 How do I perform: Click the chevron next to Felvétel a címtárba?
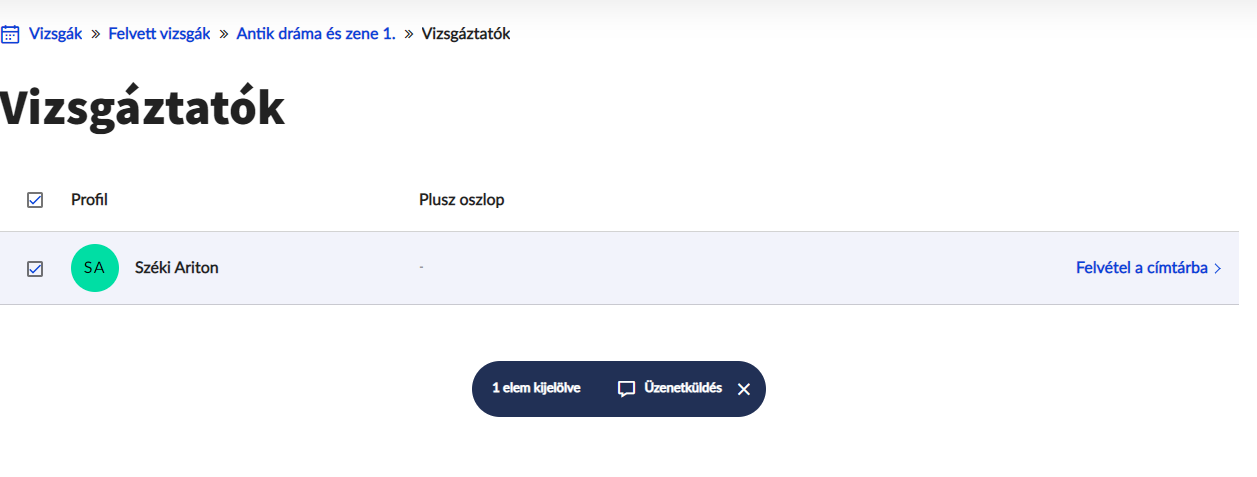tap(1217, 269)
